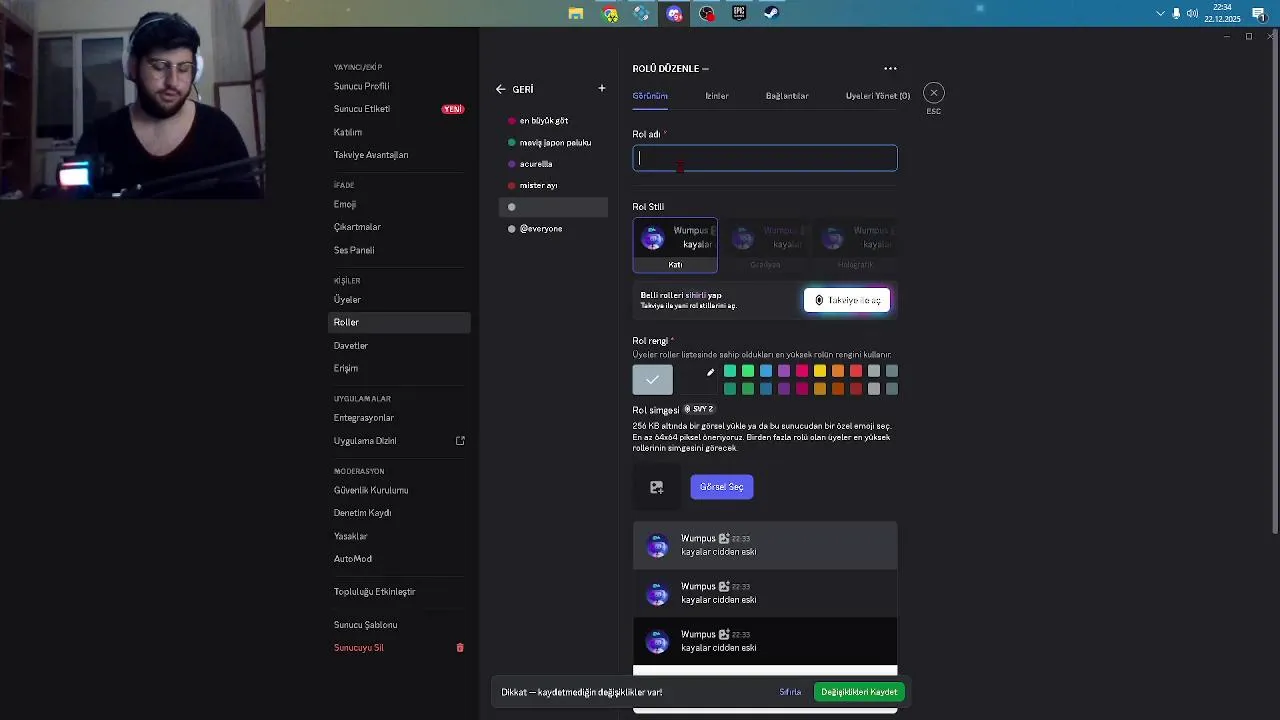The image size is (1280, 720).
Task: Select the 'mister ayı' role
Action: pos(553,186)
